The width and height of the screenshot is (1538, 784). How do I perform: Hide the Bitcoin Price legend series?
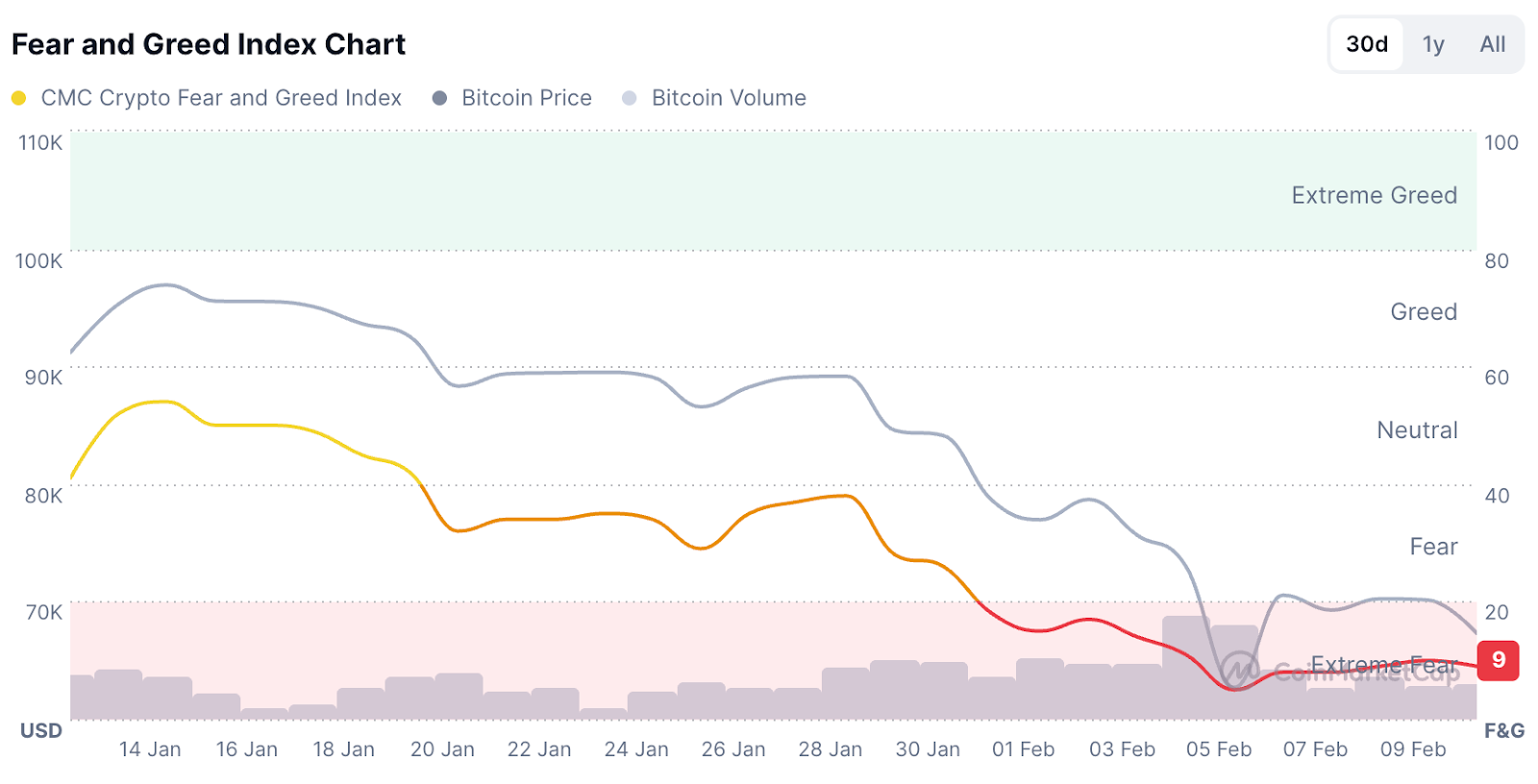tap(526, 98)
